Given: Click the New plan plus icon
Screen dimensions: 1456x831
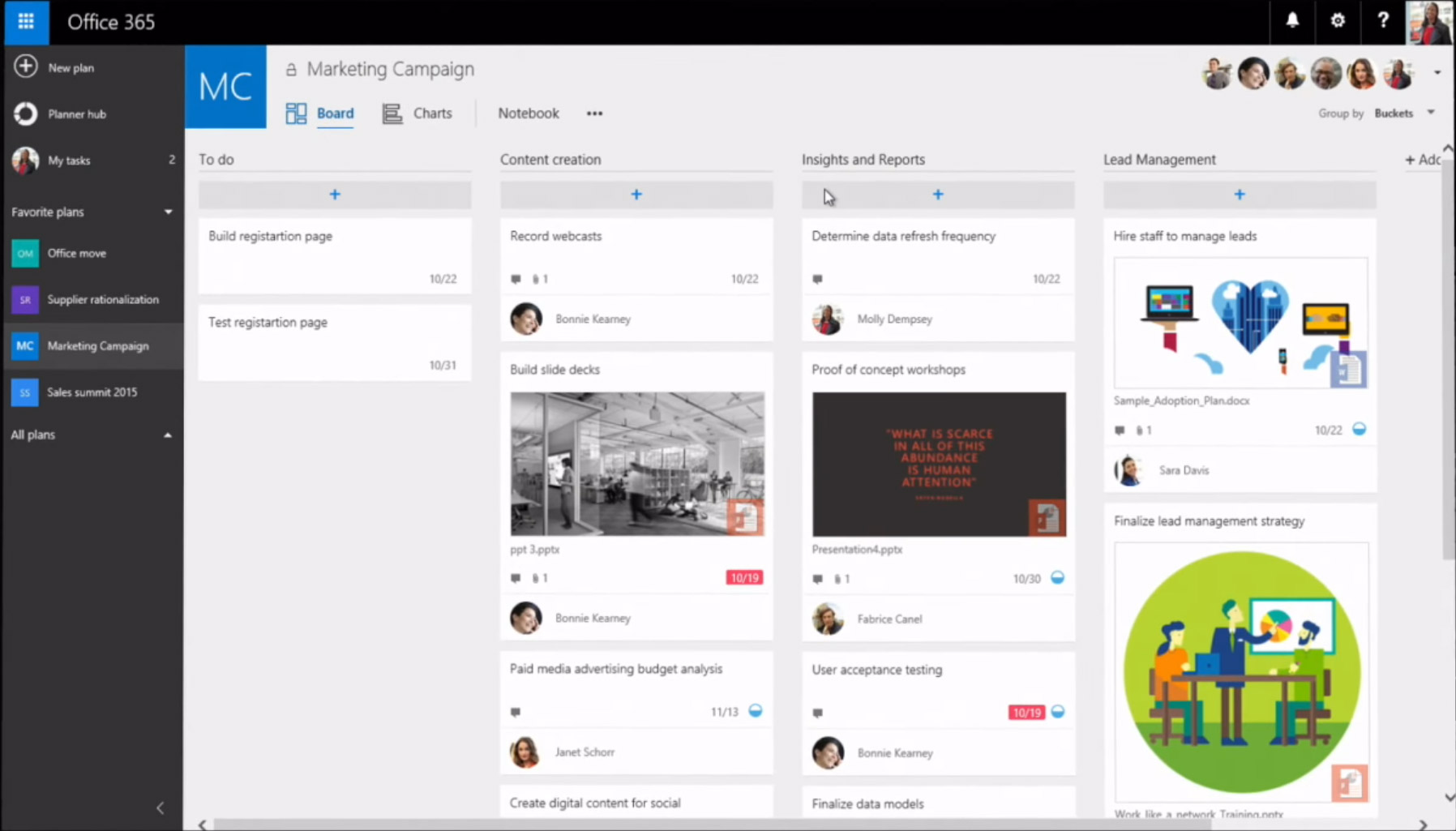Looking at the screenshot, I should click(25, 66).
